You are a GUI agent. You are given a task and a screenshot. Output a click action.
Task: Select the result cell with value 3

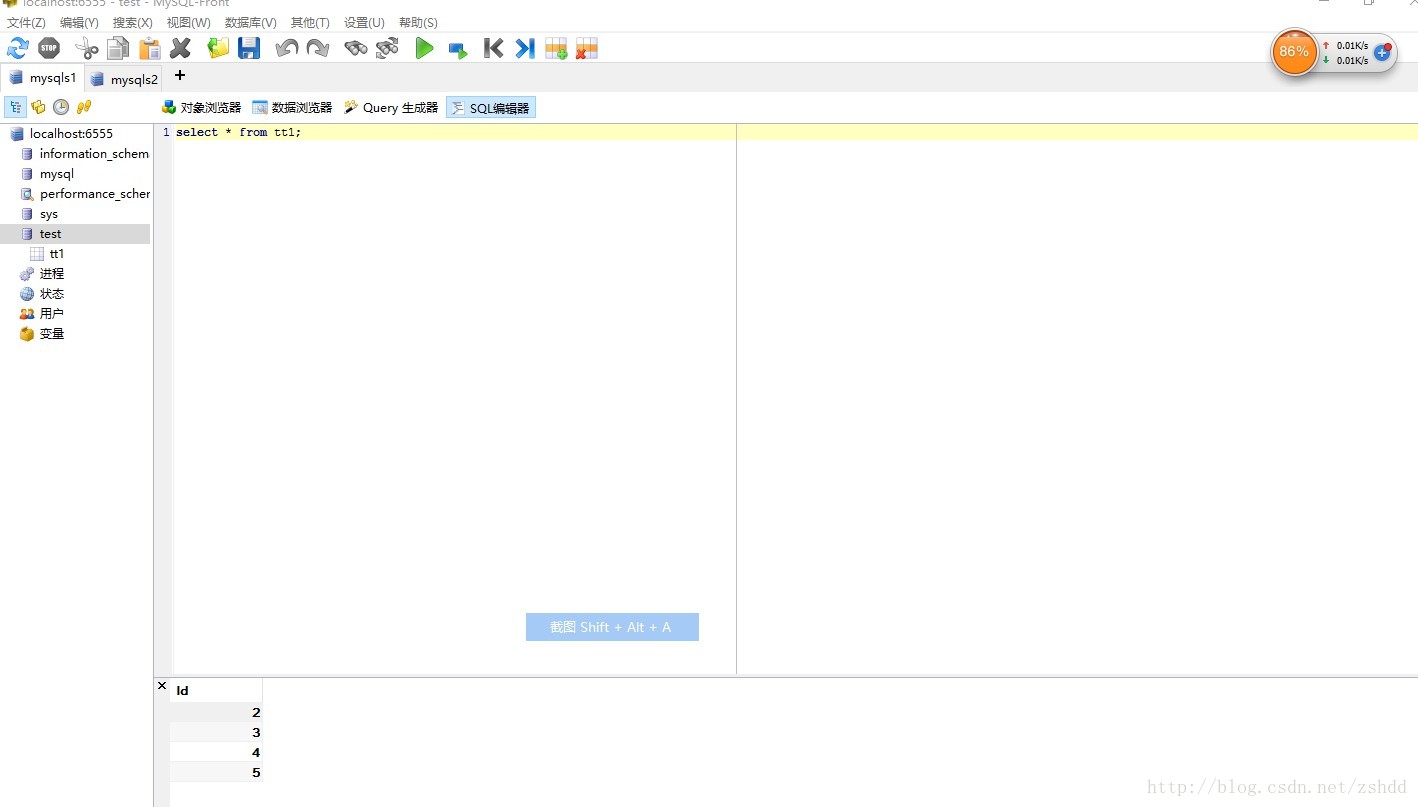(216, 732)
